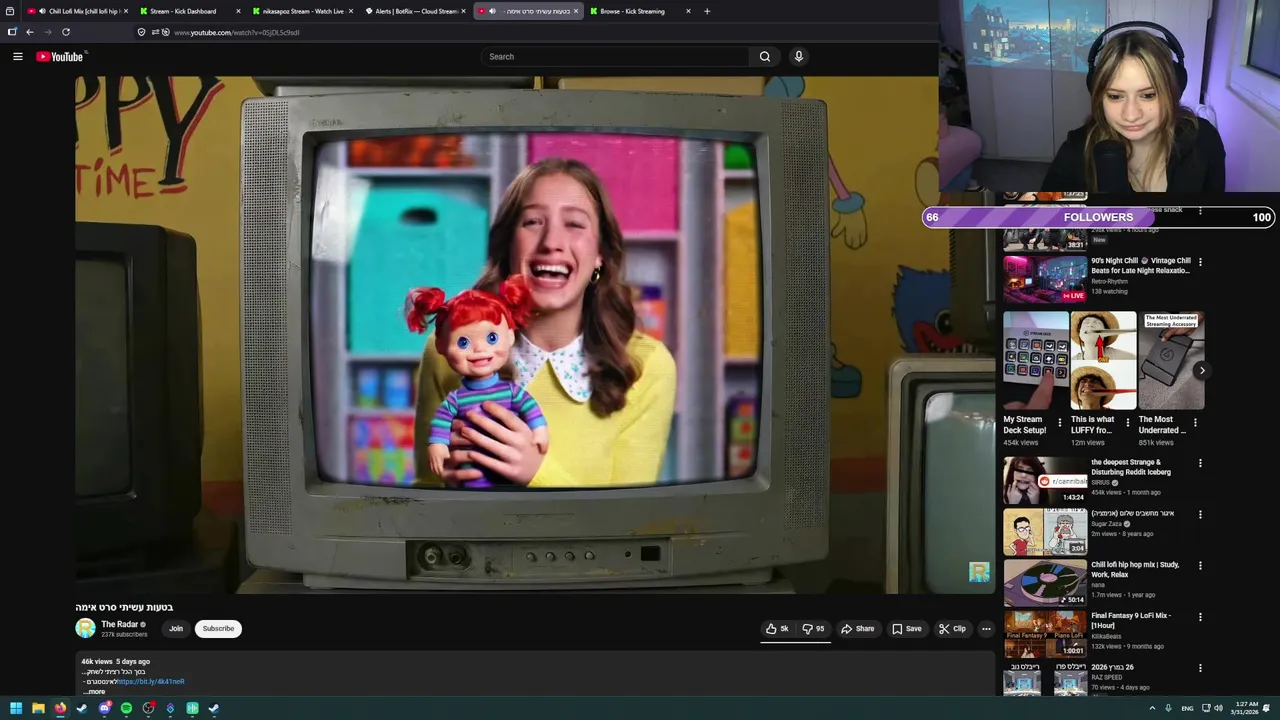The image size is (1280, 720).
Task: Open options for Chill lofi hip hop mix
Action: coord(1200,565)
